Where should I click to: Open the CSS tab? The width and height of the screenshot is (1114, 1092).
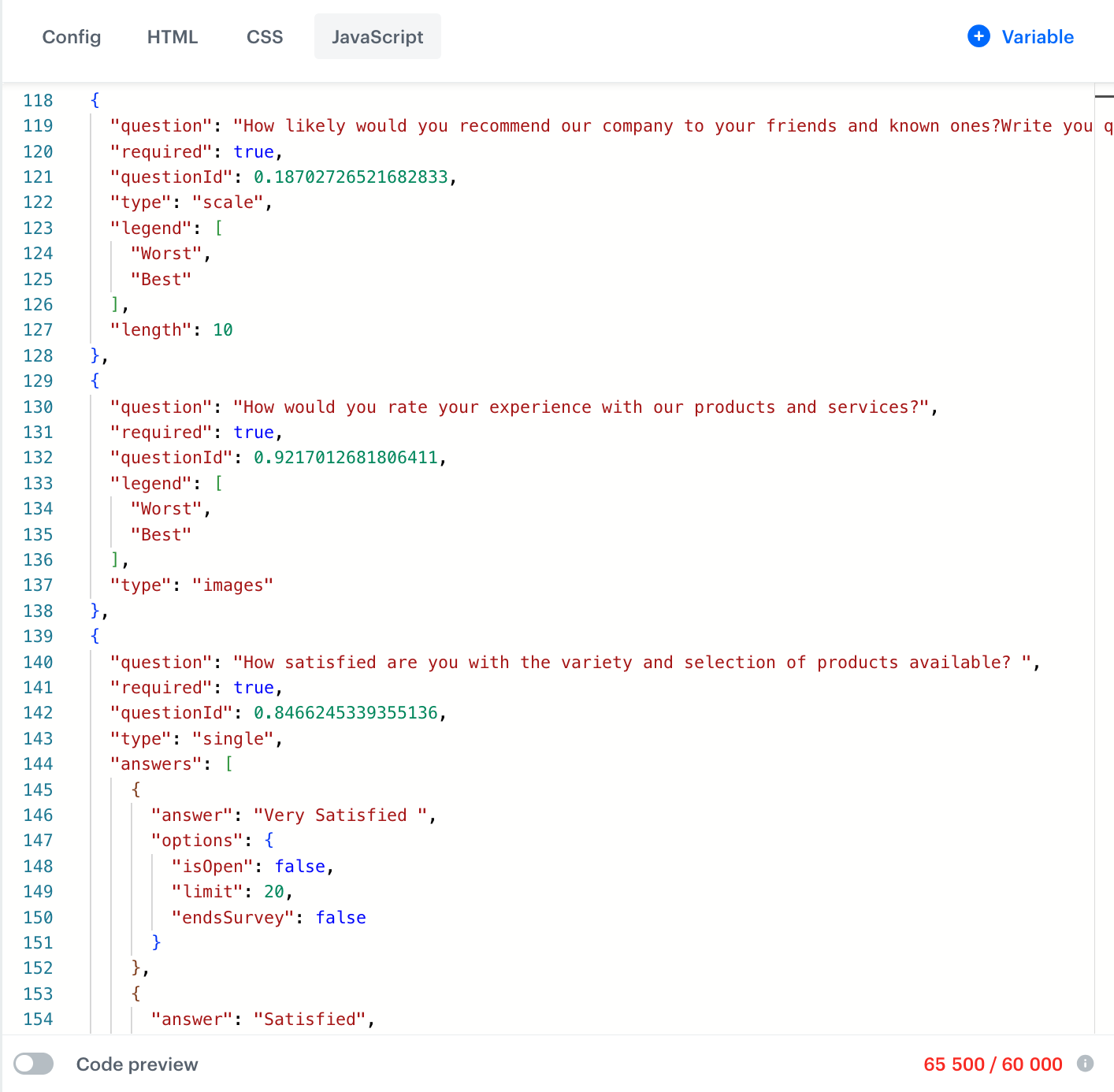[265, 36]
